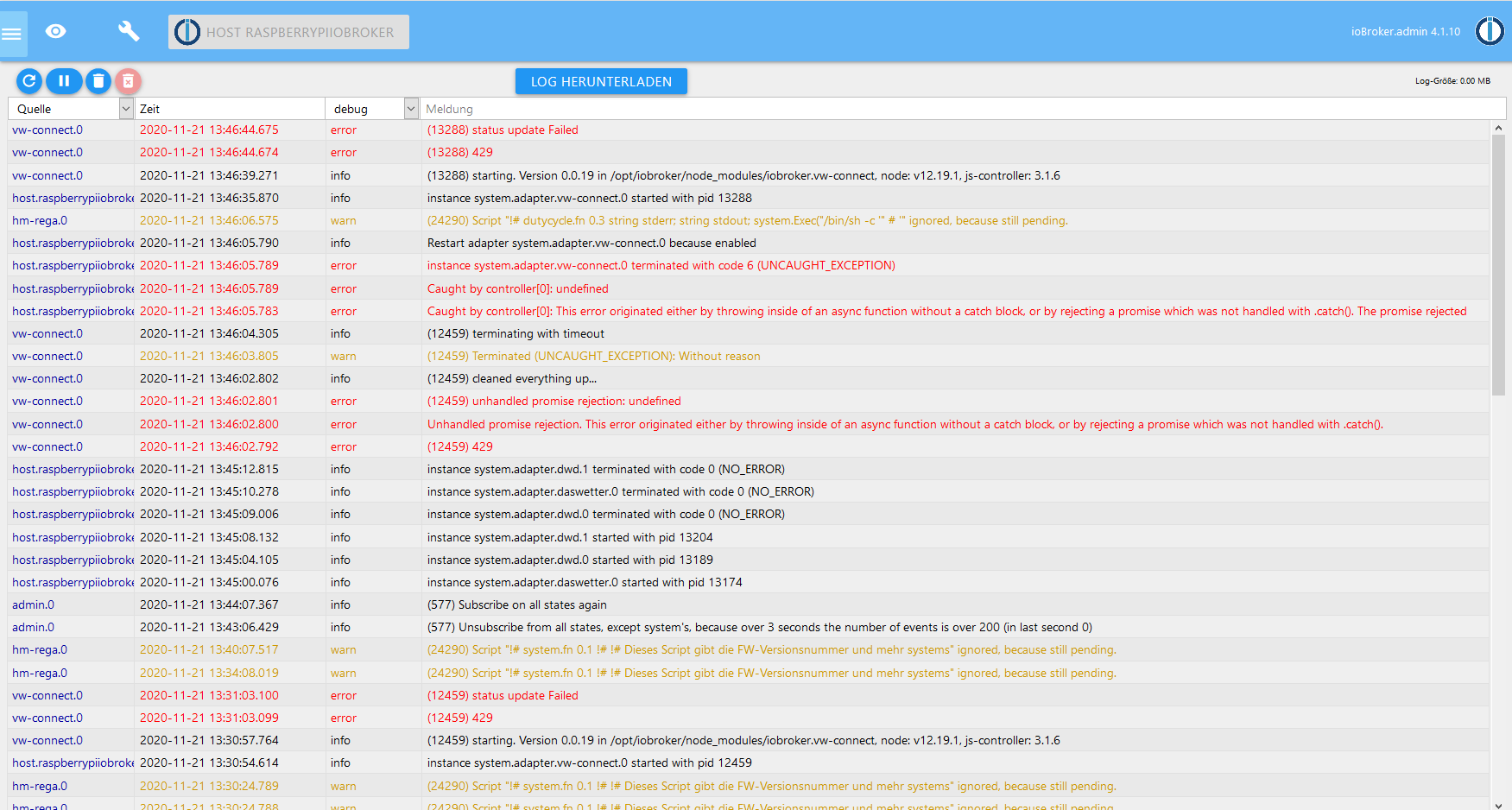
Task: Select 'terminated with code 6 (UNCAUGHT_EXCEPTION)' message
Action: [x=661, y=266]
